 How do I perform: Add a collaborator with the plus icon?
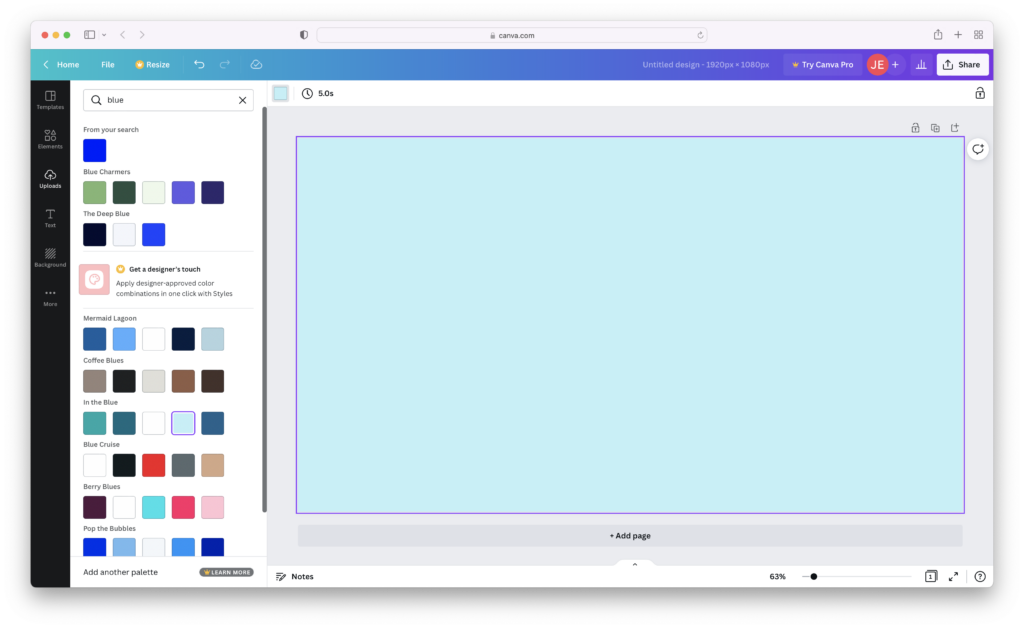[x=895, y=65]
